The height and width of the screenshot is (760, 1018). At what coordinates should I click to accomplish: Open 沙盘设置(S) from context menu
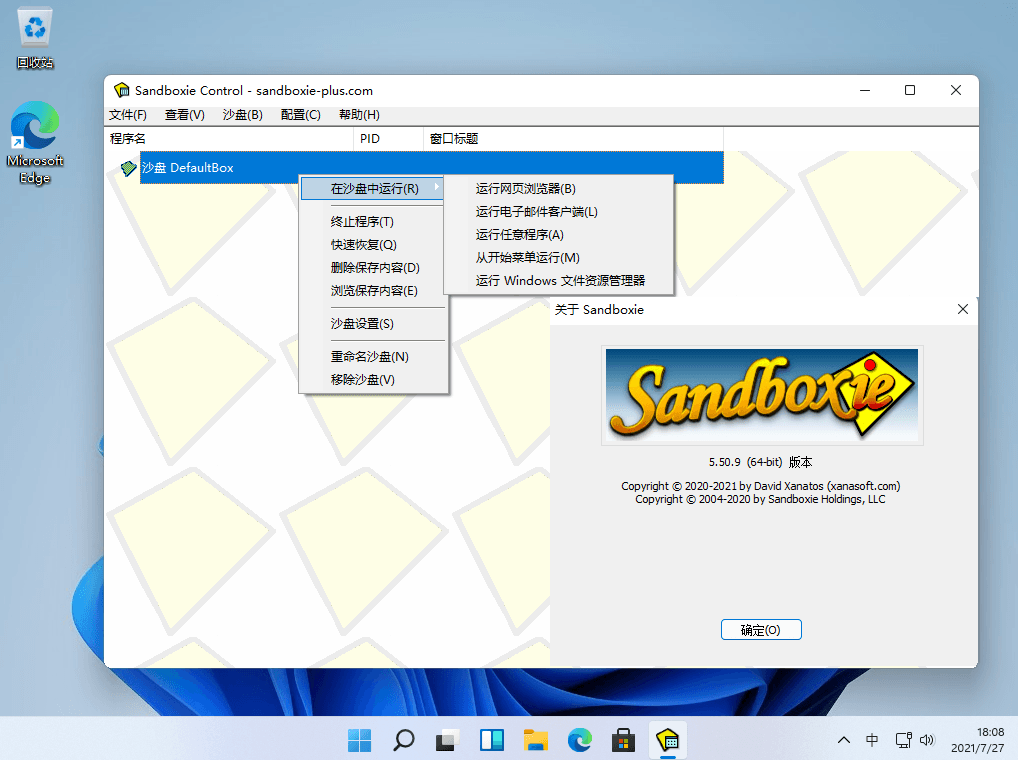[x=373, y=324]
